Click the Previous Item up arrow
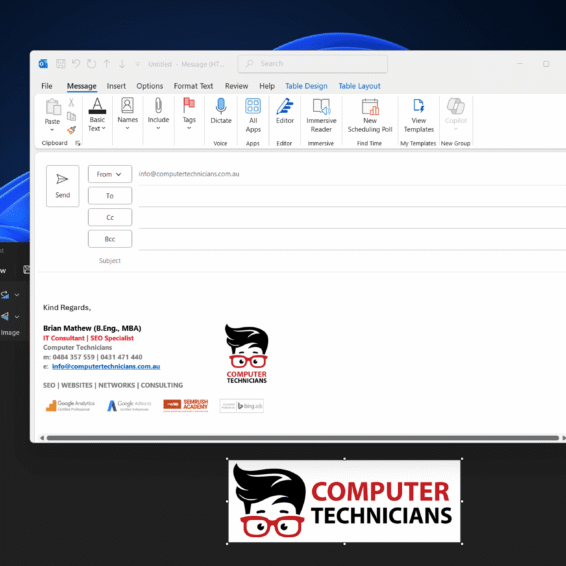The height and width of the screenshot is (566, 566). click(x=107, y=64)
